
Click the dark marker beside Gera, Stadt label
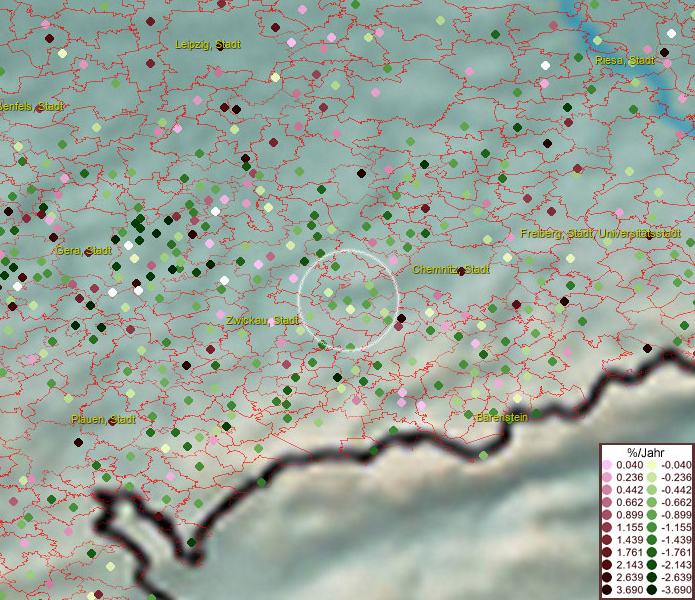tap(89, 252)
